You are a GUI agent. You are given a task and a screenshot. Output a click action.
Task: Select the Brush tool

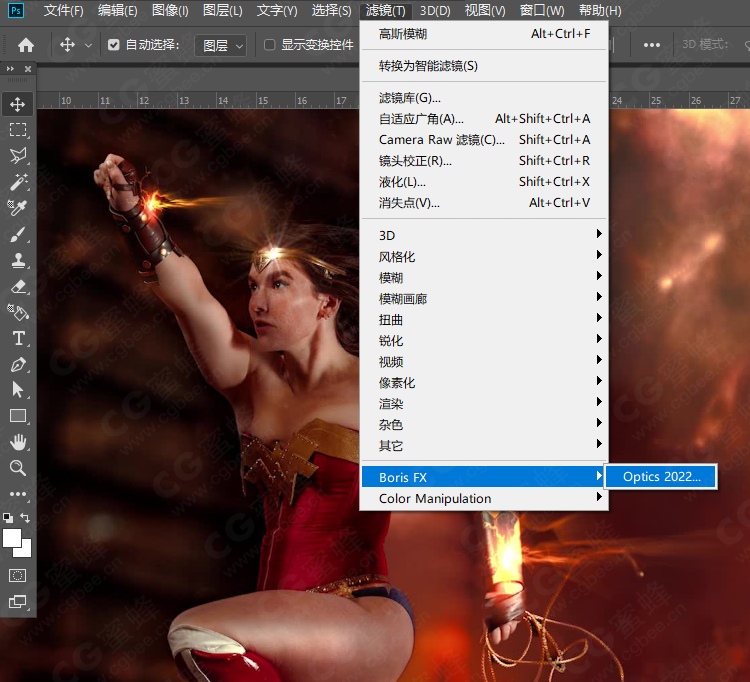pyautogui.click(x=18, y=234)
